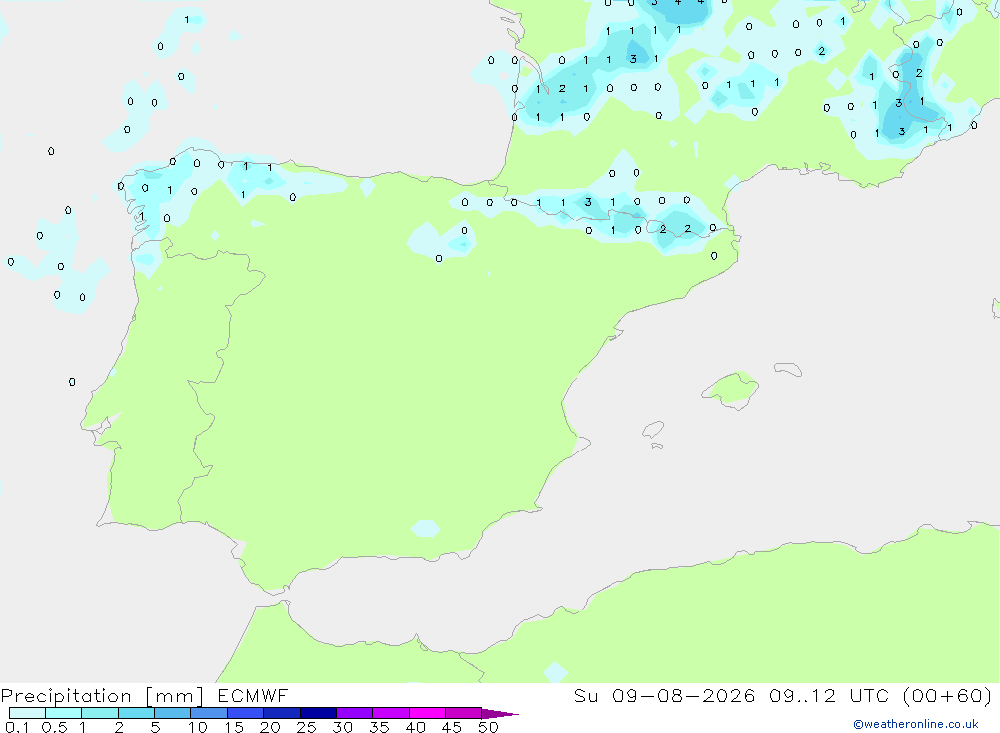Viewport: 1000px width, 733px height.
Task: Click the legend arrow tip above 50 mm
Action: [x=500, y=713]
